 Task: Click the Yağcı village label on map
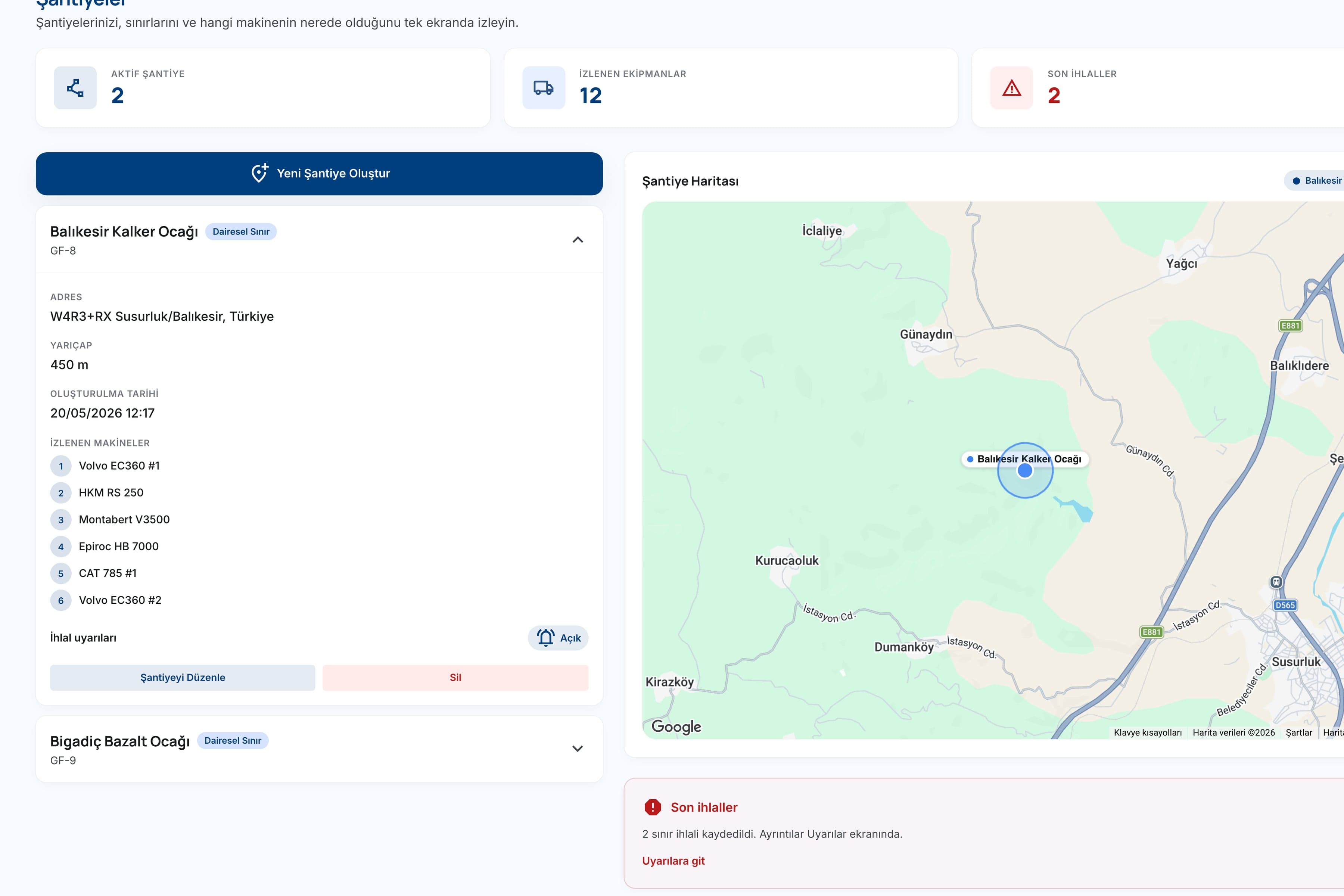1181,264
